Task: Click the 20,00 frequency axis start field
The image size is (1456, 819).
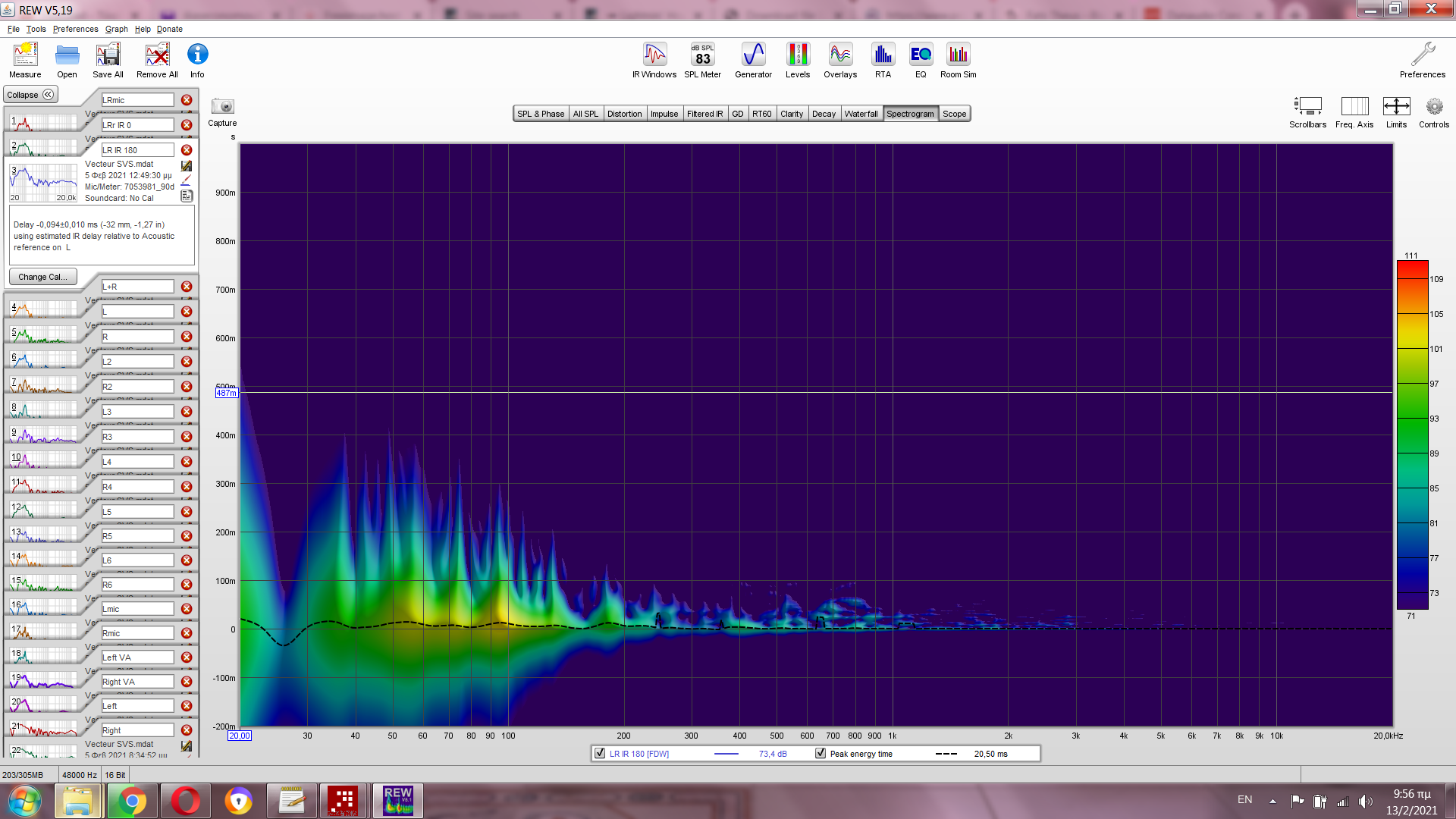Action: 239,736
